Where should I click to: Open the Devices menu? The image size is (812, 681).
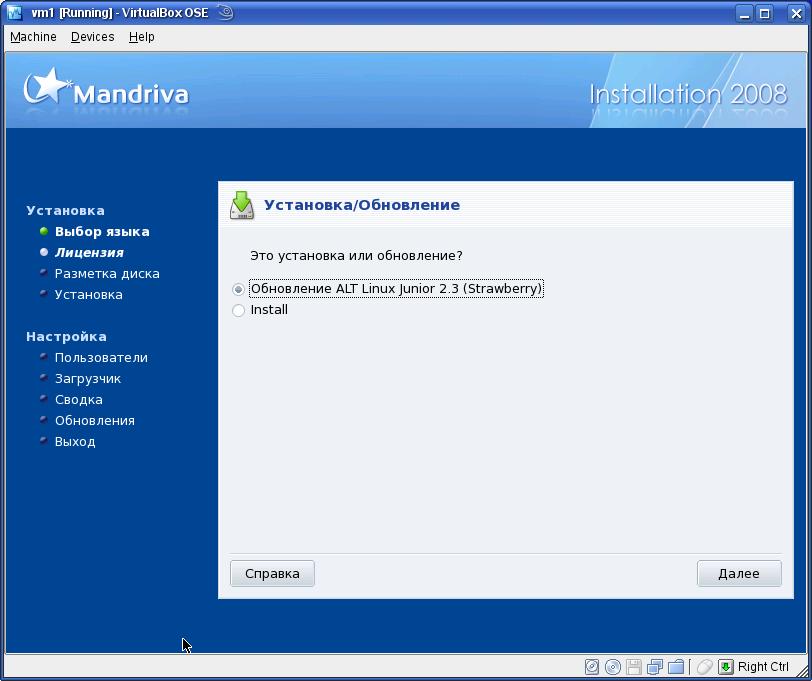[93, 37]
